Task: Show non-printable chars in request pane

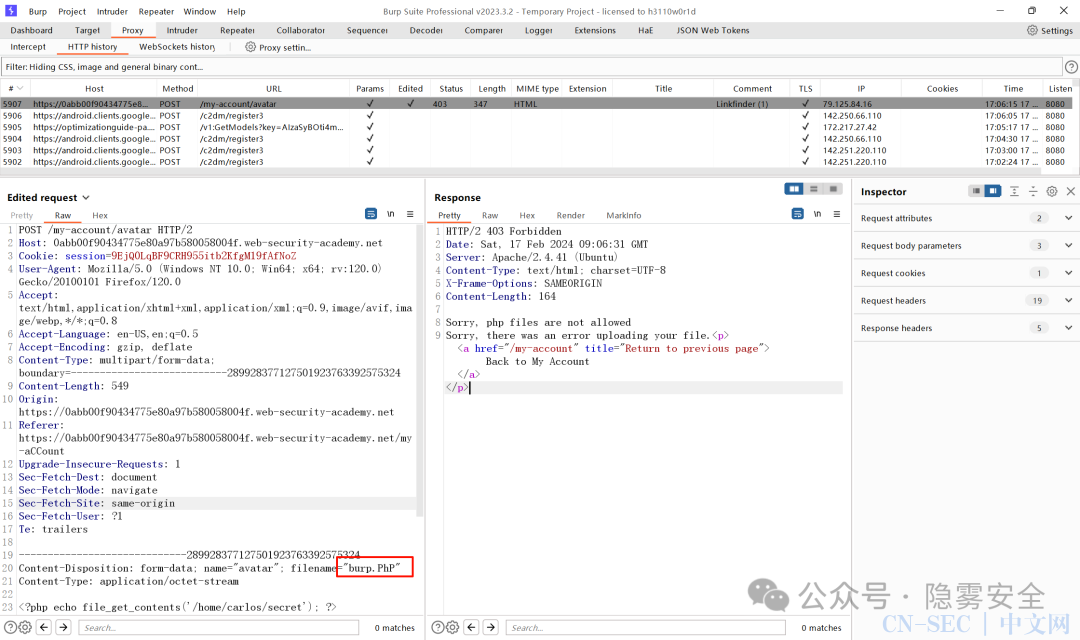Action: click(391, 214)
